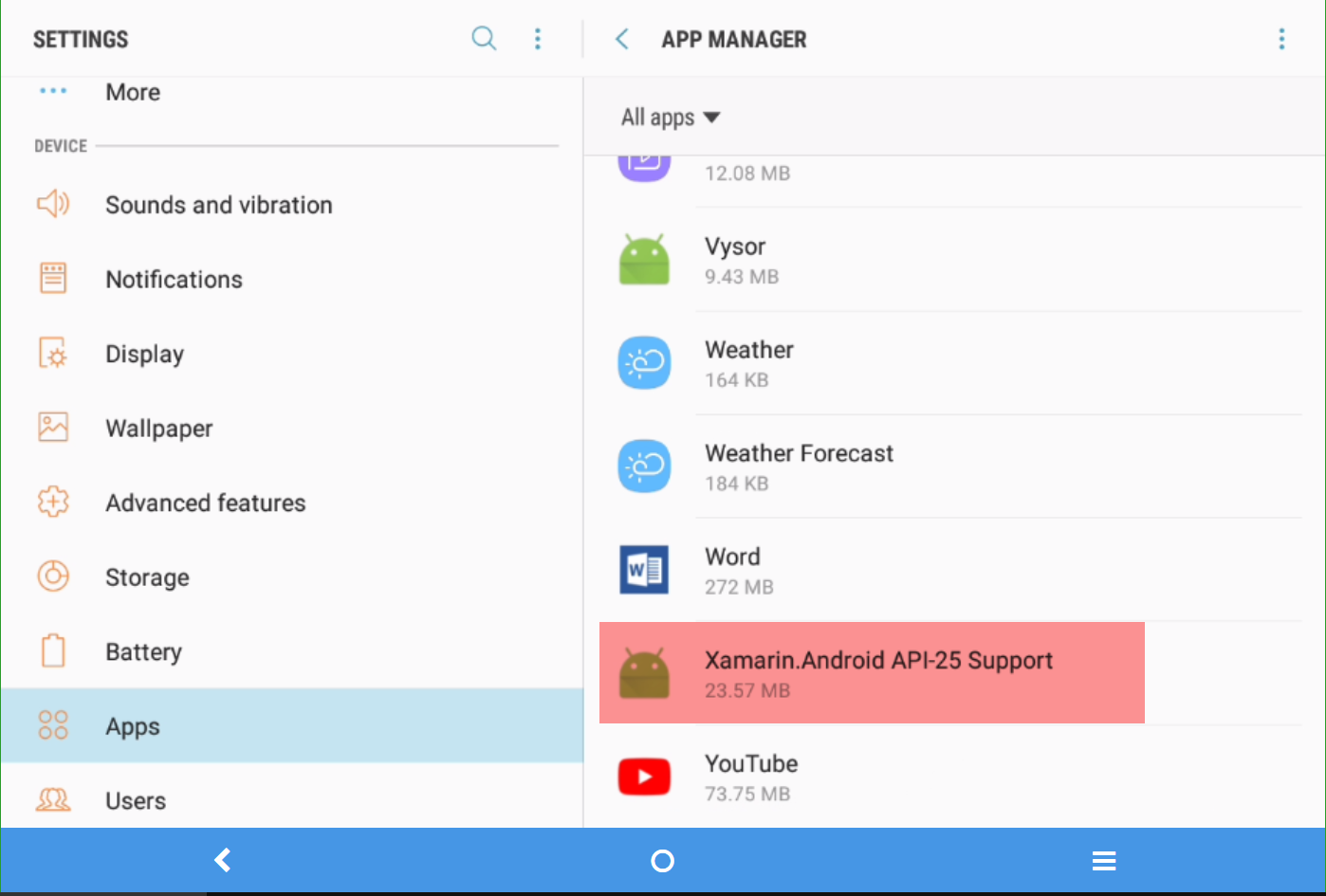Select the Wallpaper settings entry
Image resolution: width=1326 pixels, height=896 pixels.
[x=292, y=428]
